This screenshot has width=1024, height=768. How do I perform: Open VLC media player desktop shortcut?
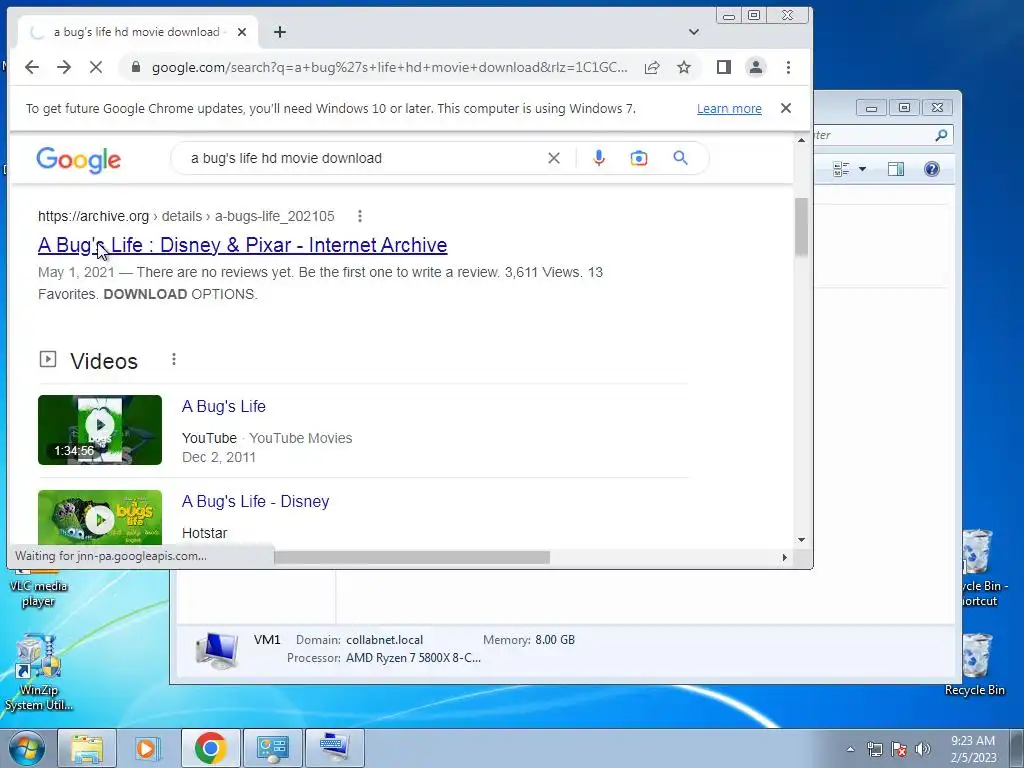(38, 586)
